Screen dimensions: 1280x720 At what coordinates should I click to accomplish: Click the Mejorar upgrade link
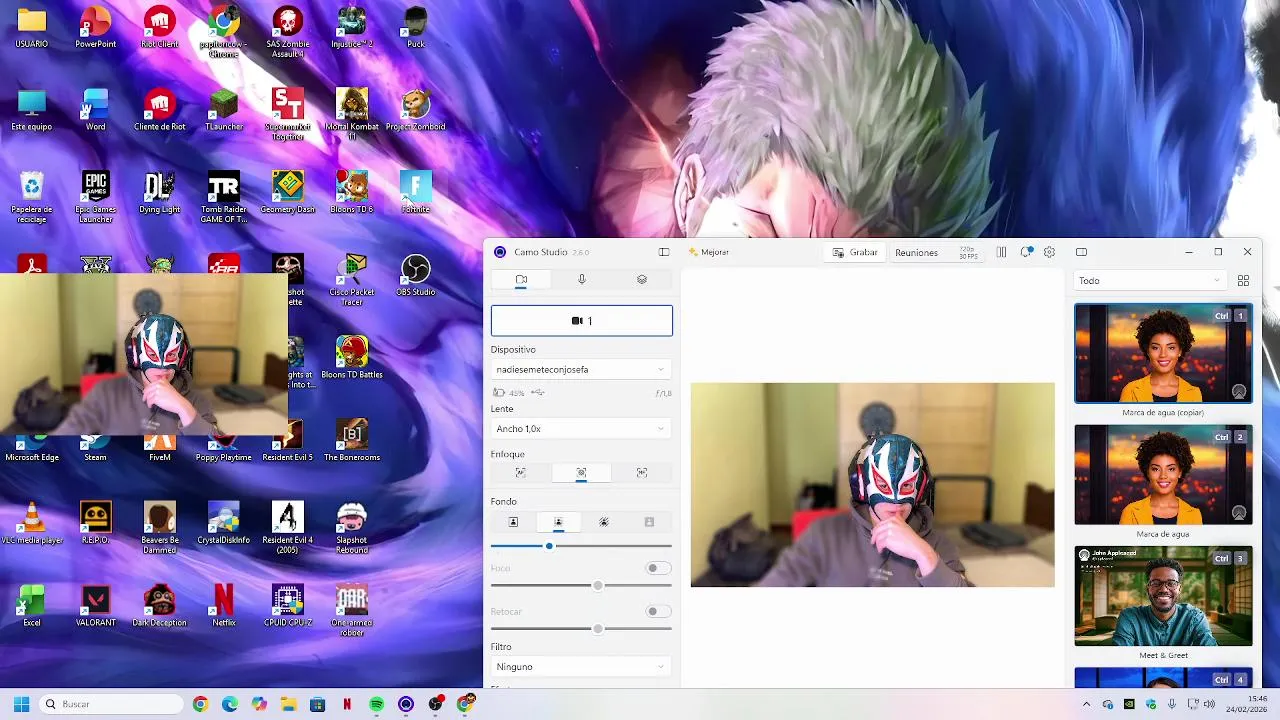[x=709, y=252]
